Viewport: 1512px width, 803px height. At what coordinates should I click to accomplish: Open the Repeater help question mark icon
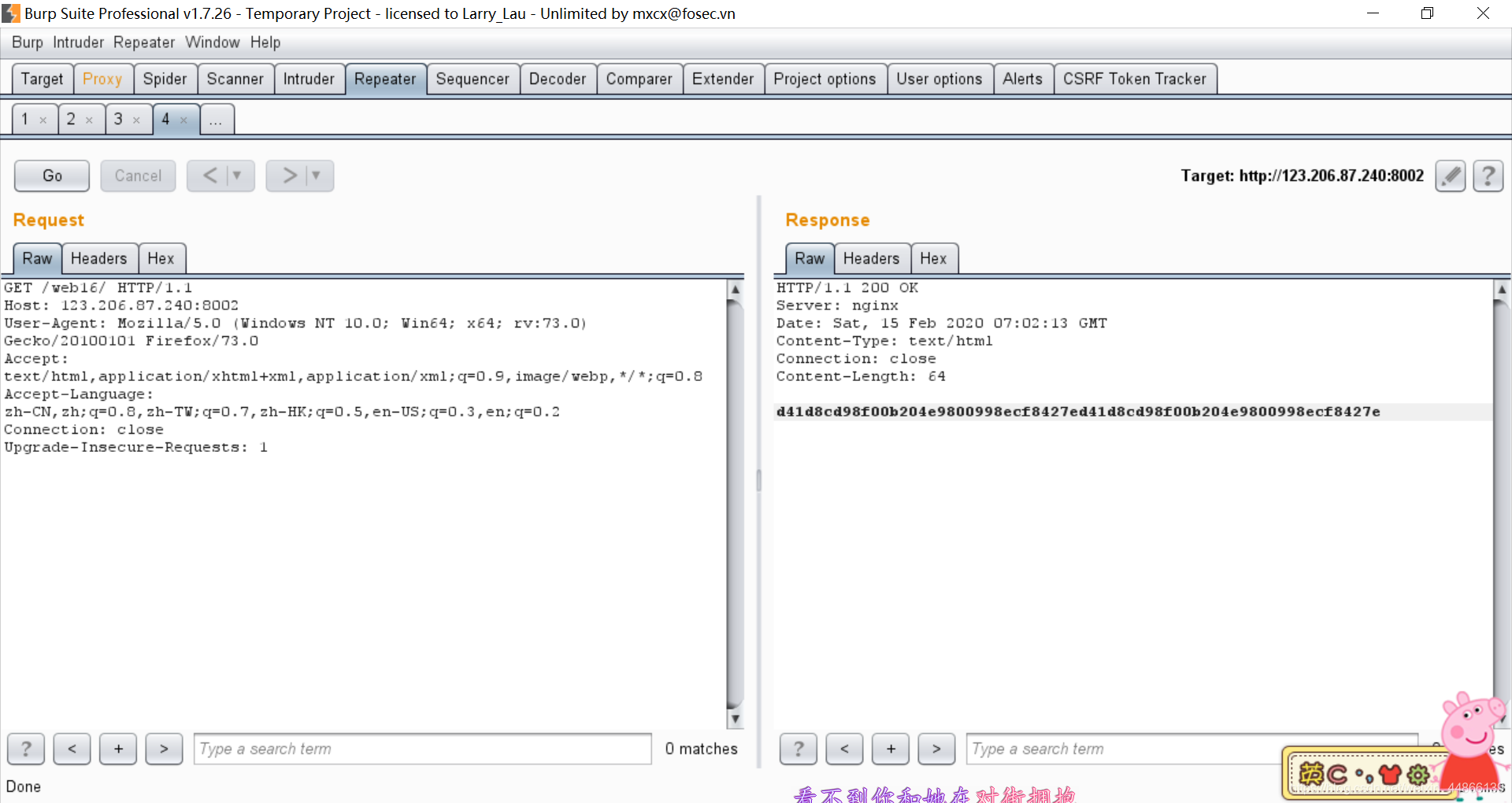(x=1488, y=176)
